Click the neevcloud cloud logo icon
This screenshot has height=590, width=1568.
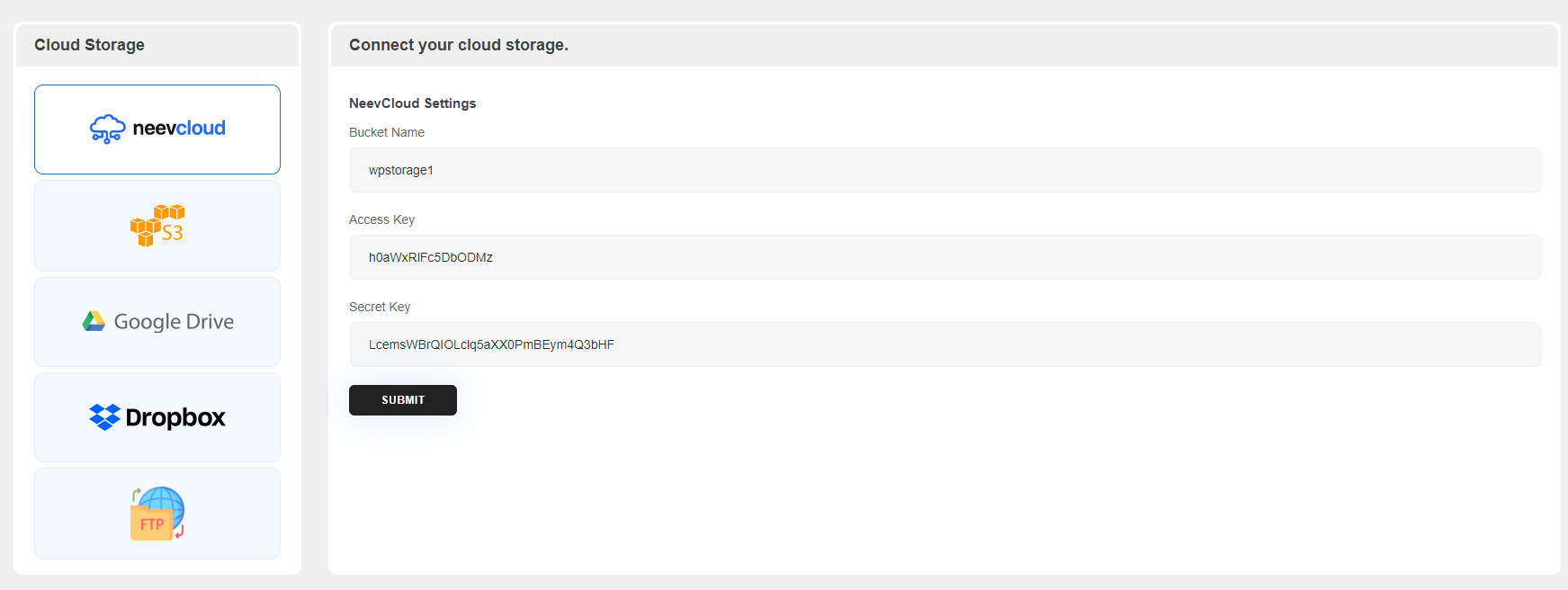click(x=107, y=129)
